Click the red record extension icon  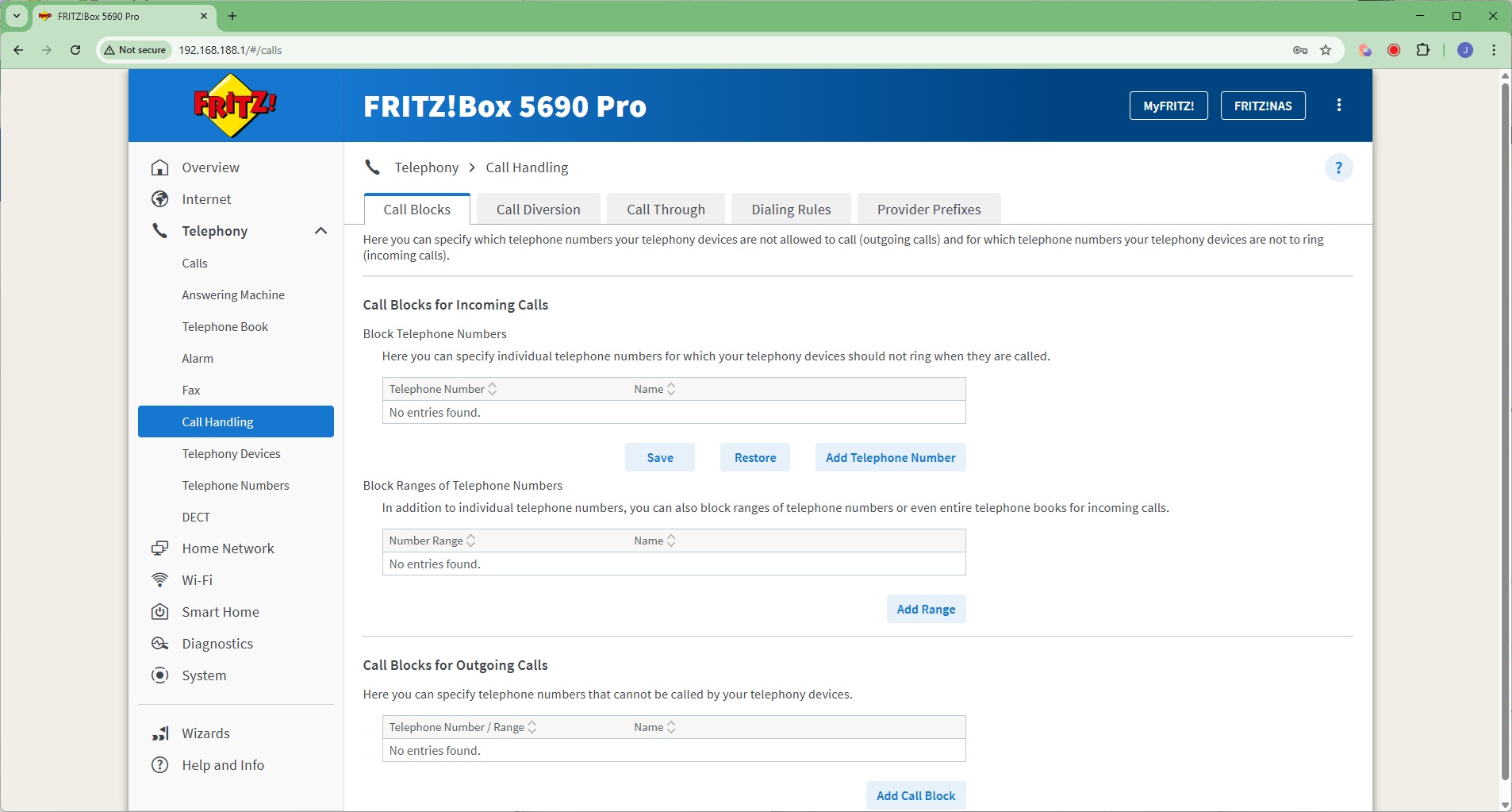click(1394, 50)
